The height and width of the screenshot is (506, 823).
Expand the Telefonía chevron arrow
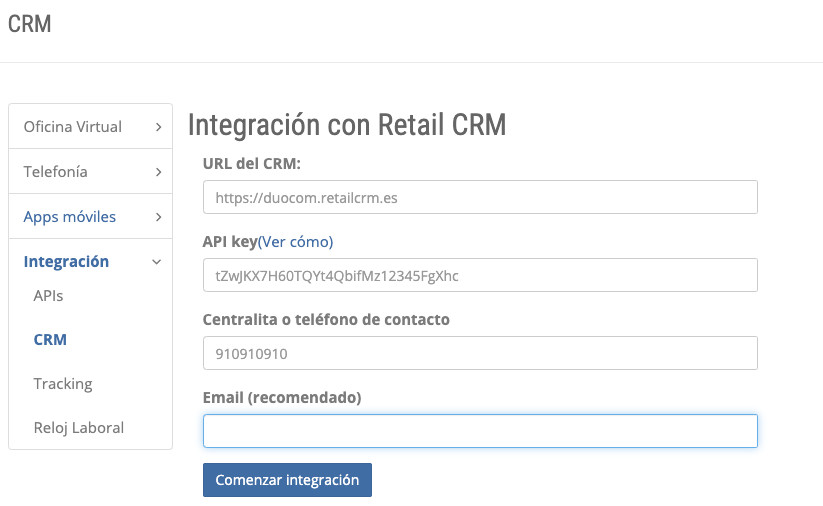point(158,172)
